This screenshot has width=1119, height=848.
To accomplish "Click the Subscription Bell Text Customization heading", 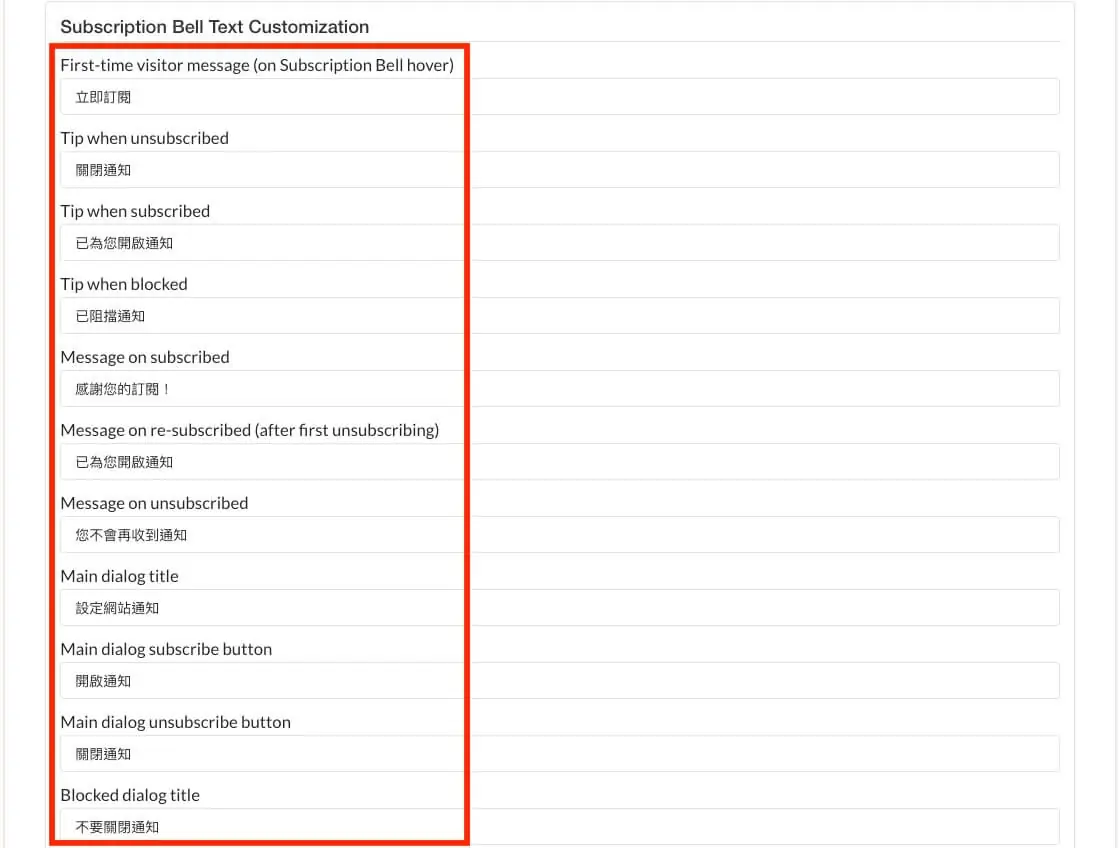I will [215, 27].
